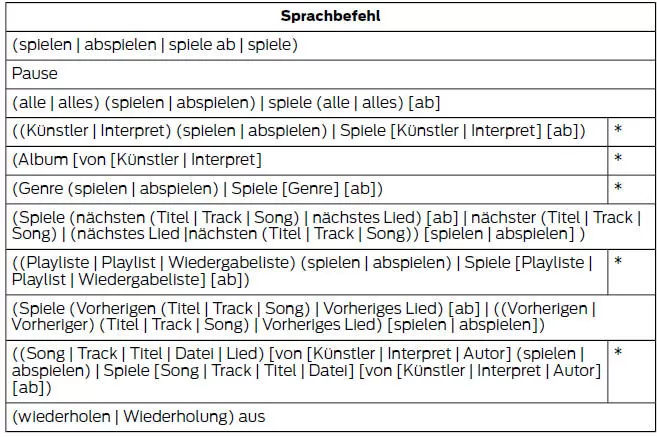Click the Spiele nächsten Titel row
This screenshot has height=437, width=657.
click(x=331, y=227)
